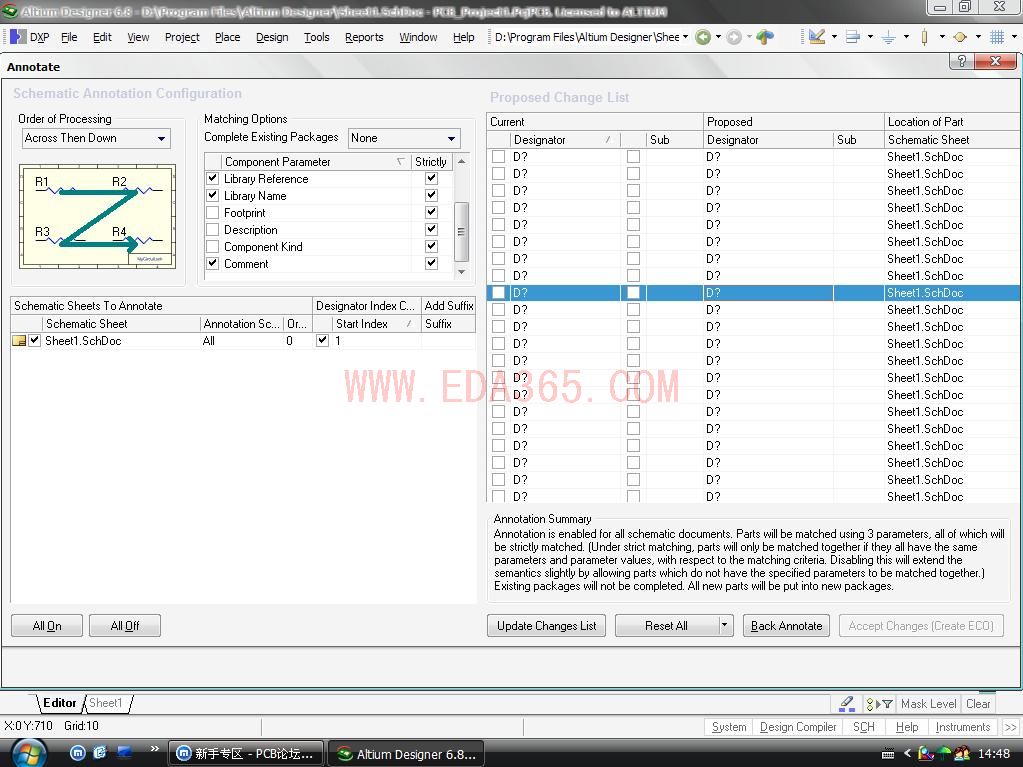Click the parameter list scroll up arrow
Image resolution: width=1023 pixels, height=767 pixels.
461,161
